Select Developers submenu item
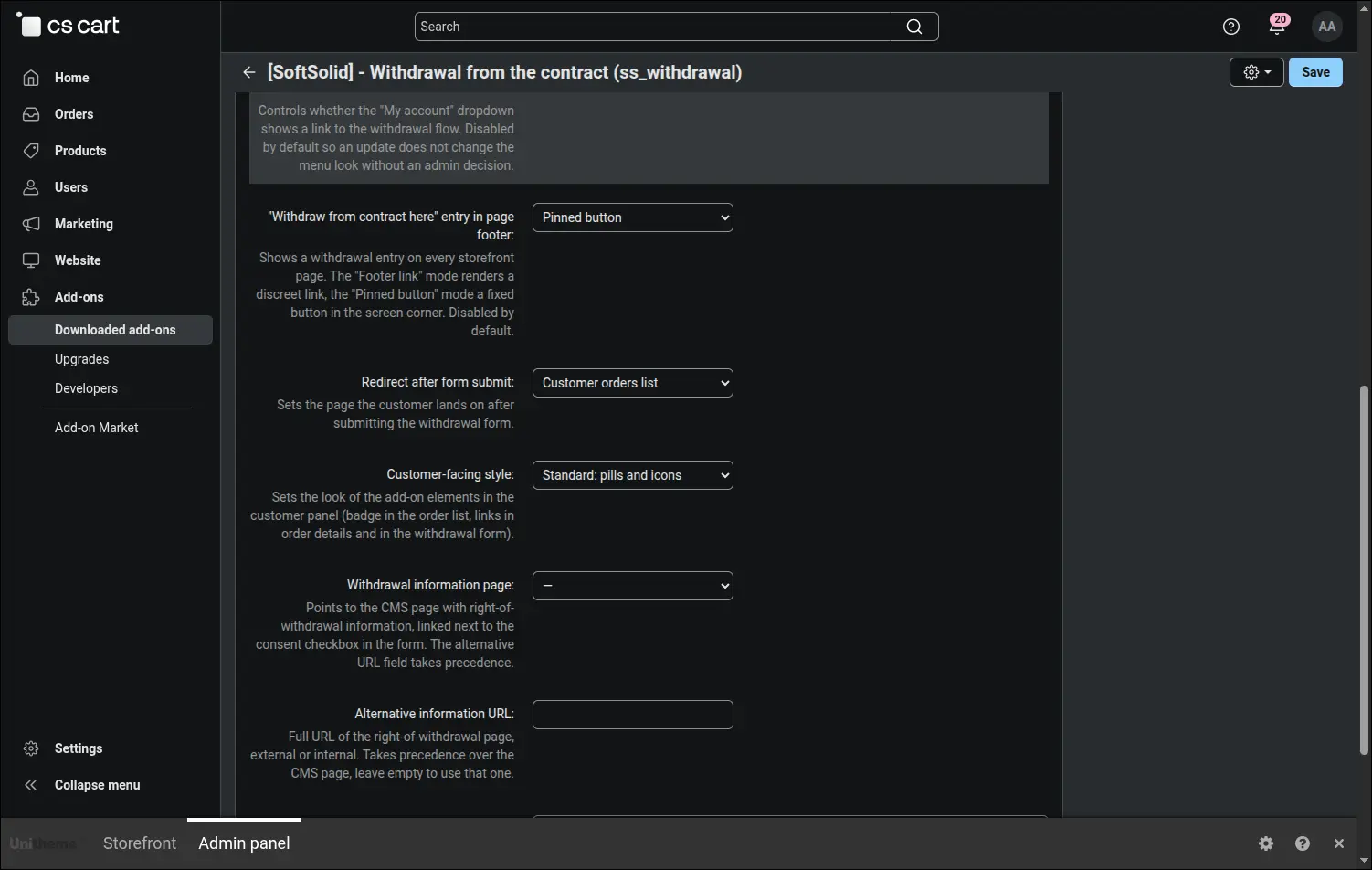This screenshot has width=1372, height=870. [86, 388]
